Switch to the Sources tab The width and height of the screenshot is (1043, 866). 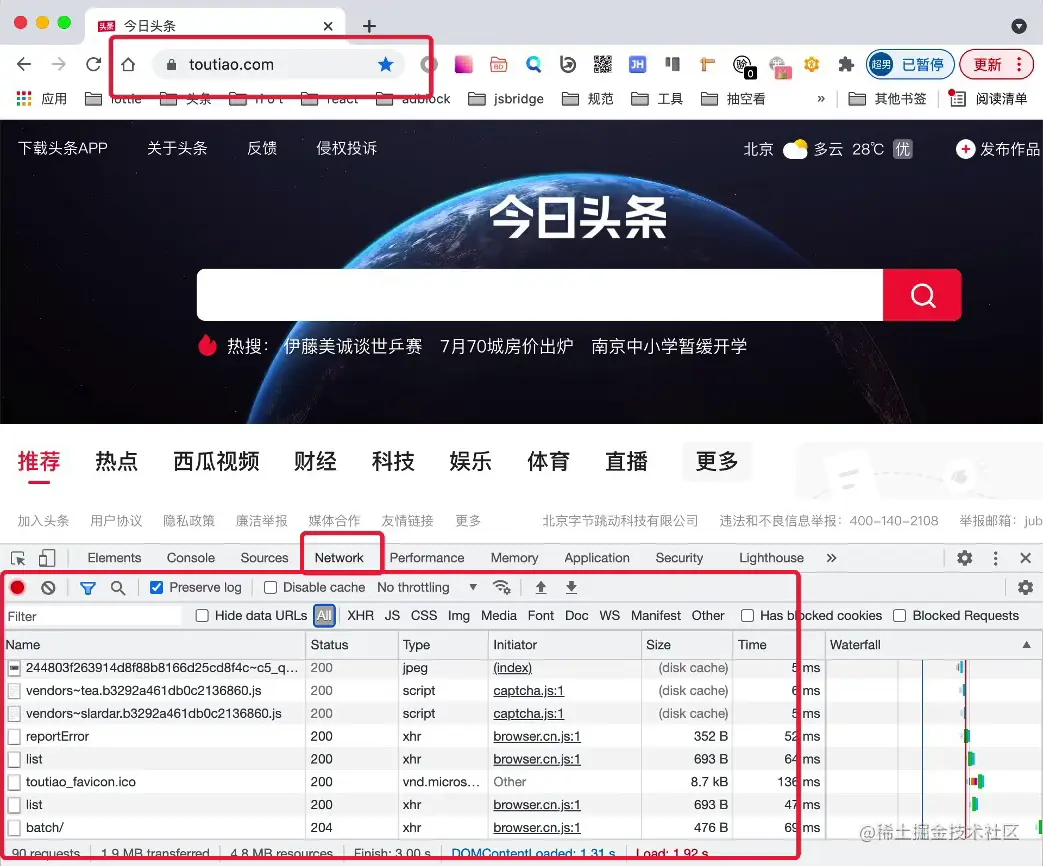265,558
